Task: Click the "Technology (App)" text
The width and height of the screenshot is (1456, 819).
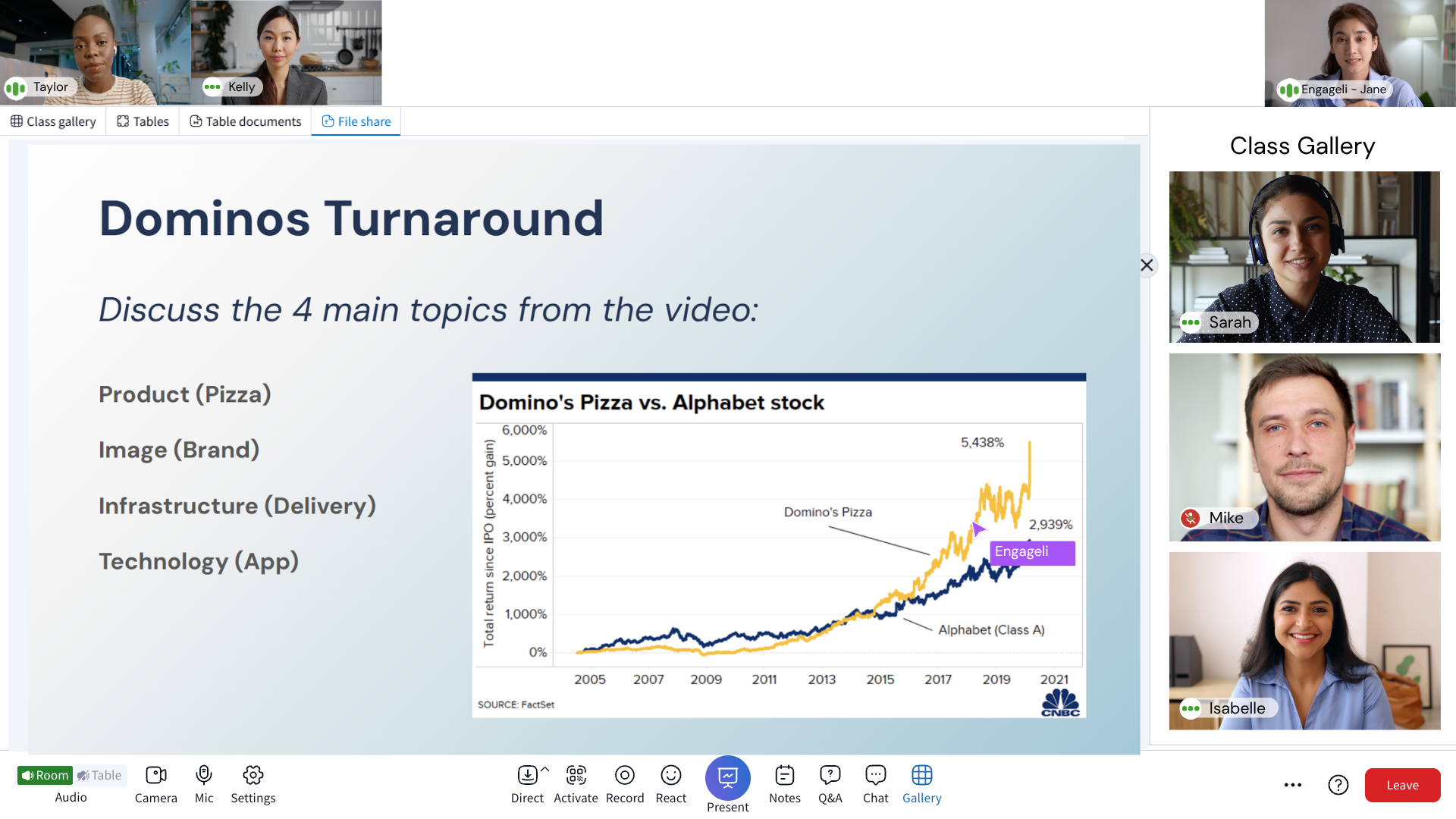Action: pyautogui.click(x=199, y=561)
